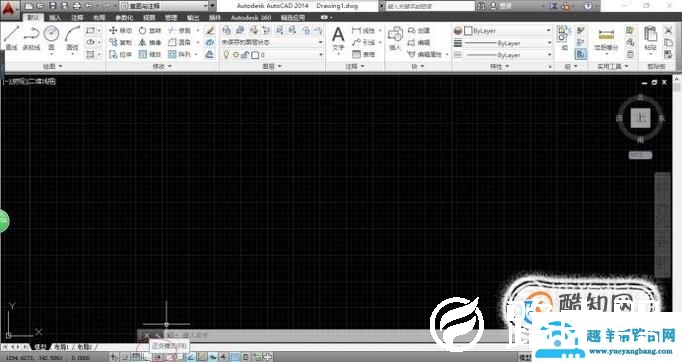Switch to the View (视图) ribbon tab
The image size is (682, 362).
pos(149,18)
